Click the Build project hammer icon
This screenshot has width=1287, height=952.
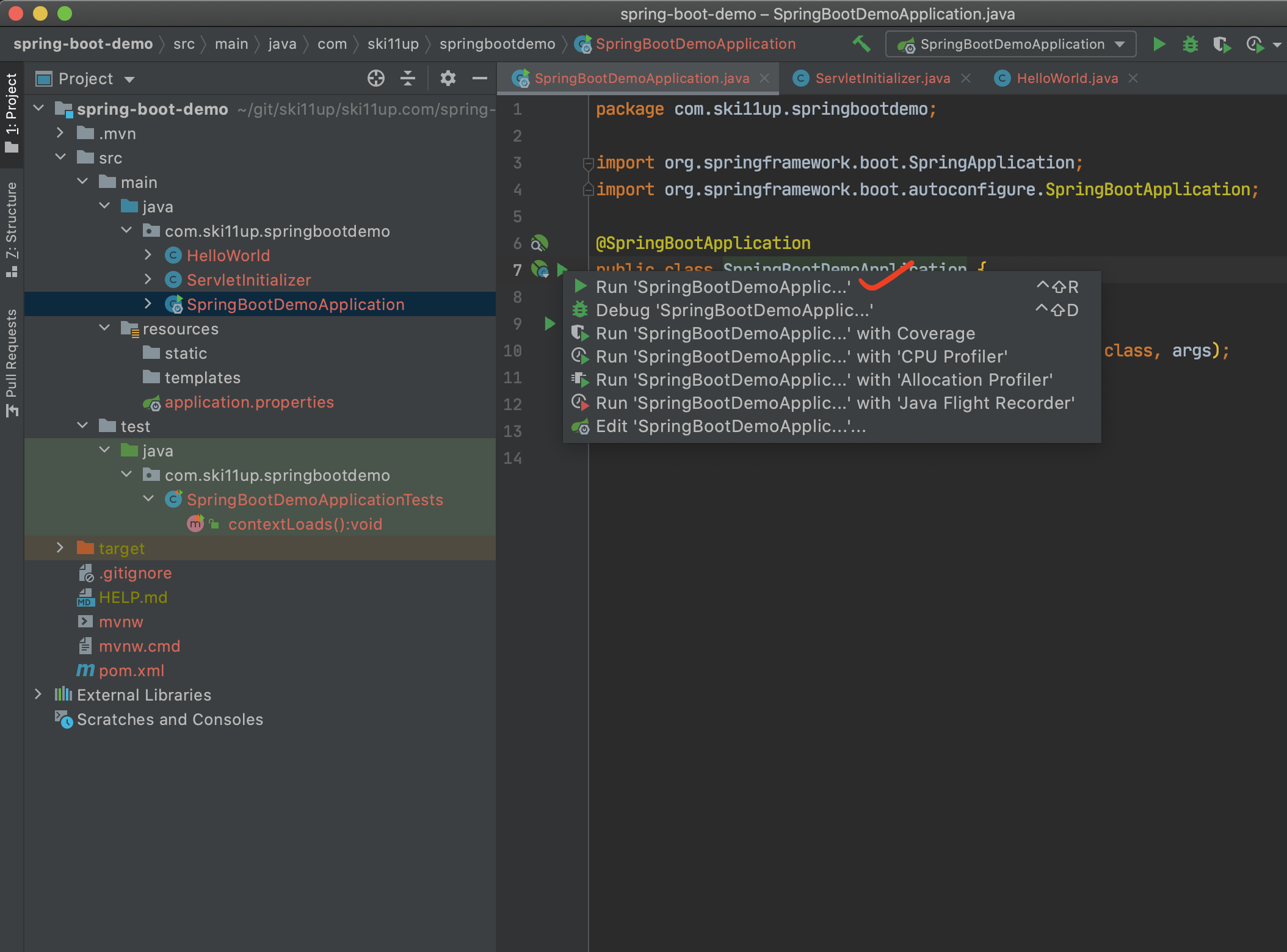click(x=861, y=44)
